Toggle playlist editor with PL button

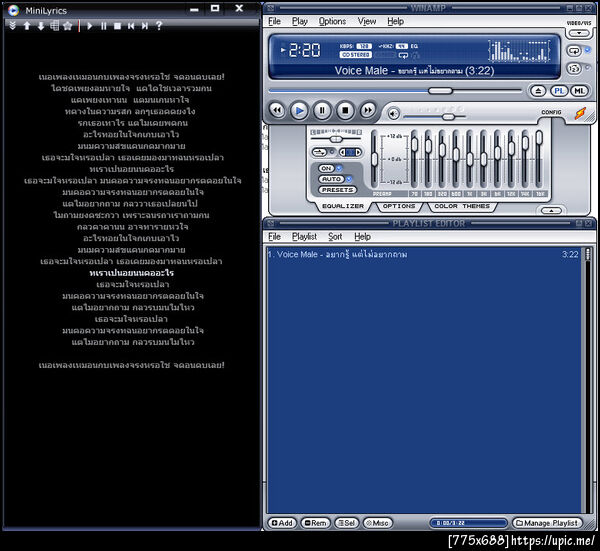pyautogui.click(x=559, y=91)
